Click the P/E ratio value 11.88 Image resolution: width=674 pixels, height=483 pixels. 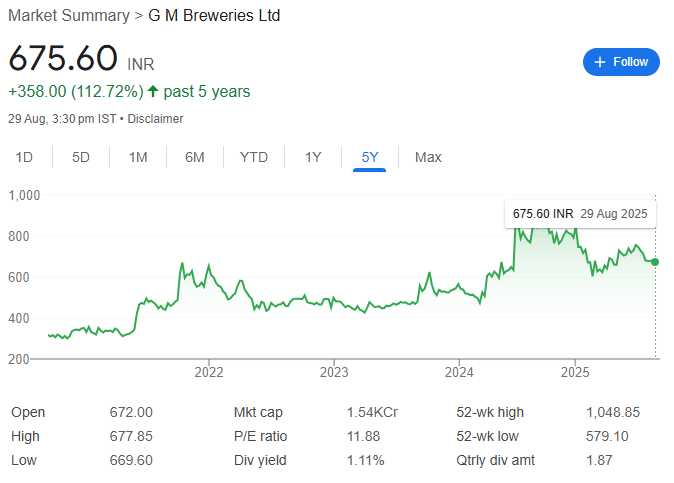(364, 436)
